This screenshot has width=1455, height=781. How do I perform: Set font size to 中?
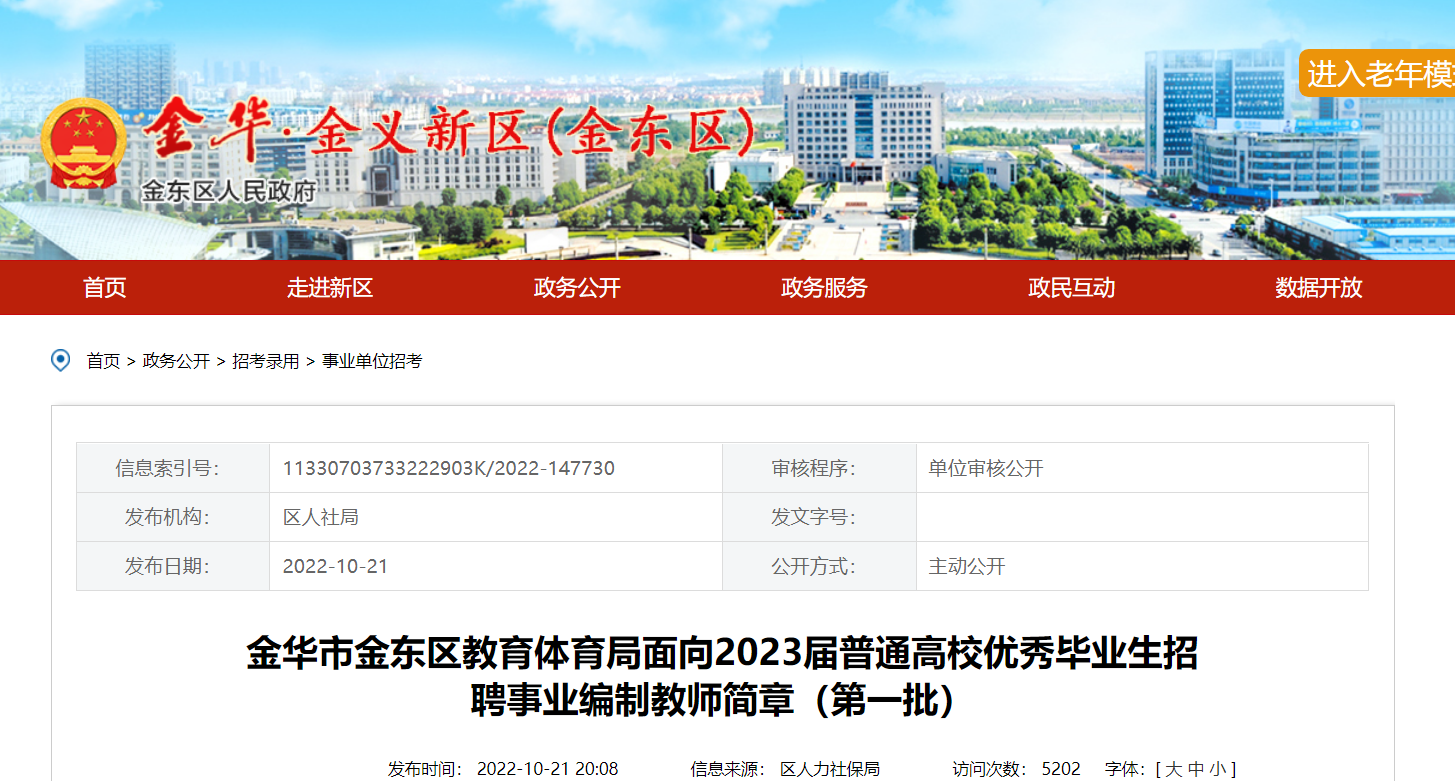1196,769
